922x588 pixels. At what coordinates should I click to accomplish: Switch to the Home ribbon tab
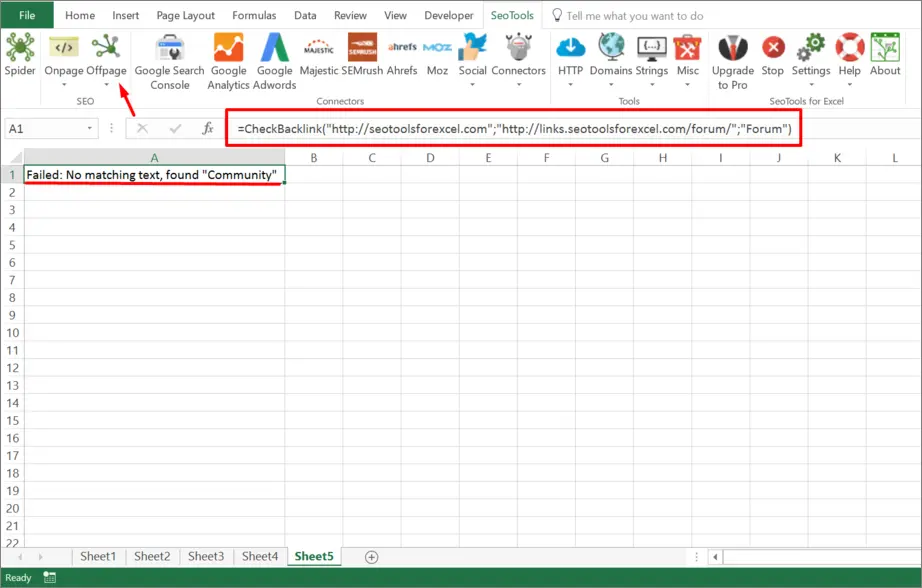(80, 15)
